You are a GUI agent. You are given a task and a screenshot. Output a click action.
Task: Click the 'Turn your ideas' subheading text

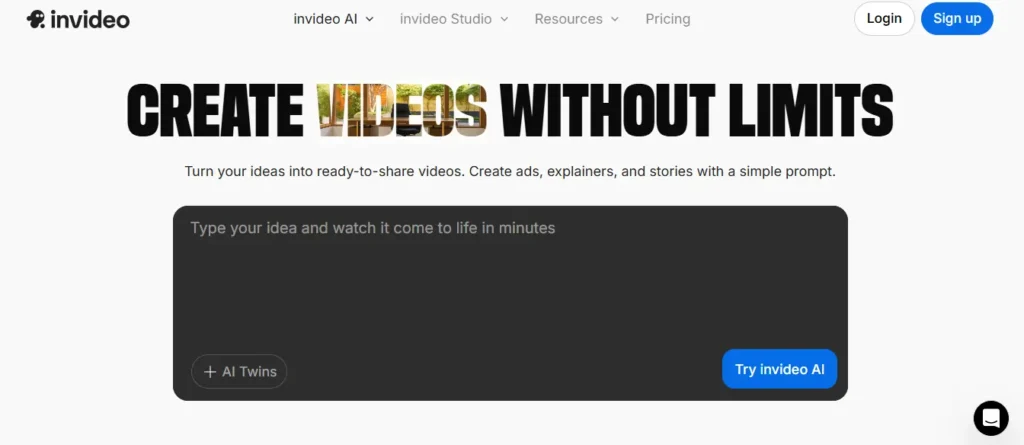[x=510, y=171]
